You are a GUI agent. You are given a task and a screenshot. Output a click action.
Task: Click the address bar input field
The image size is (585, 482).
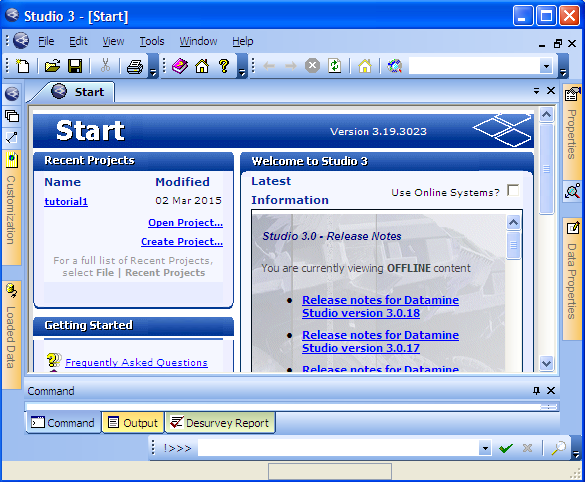474,66
